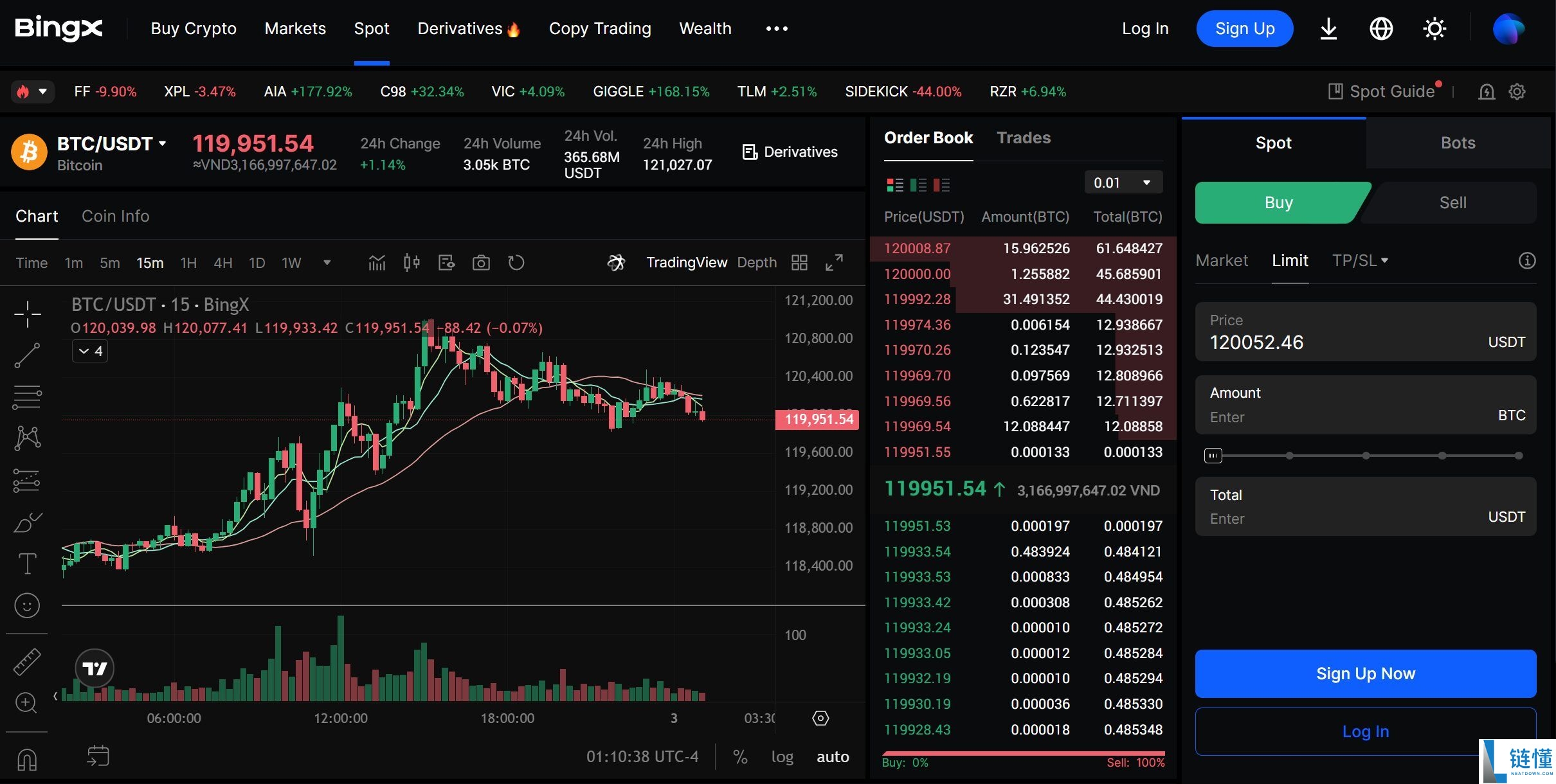Select the 1H timeframe
Image resolution: width=1556 pixels, height=784 pixels.
tap(188, 263)
